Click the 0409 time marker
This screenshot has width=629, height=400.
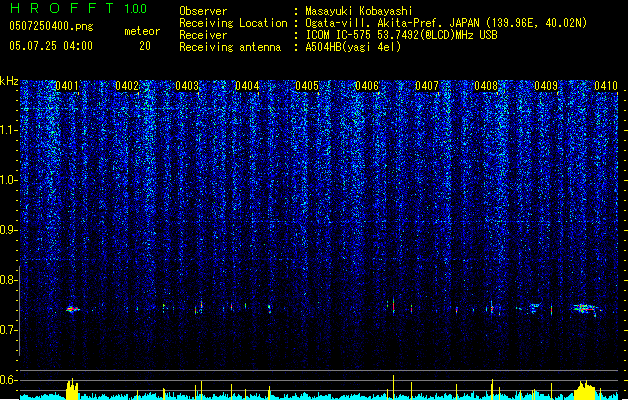[546, 86]
